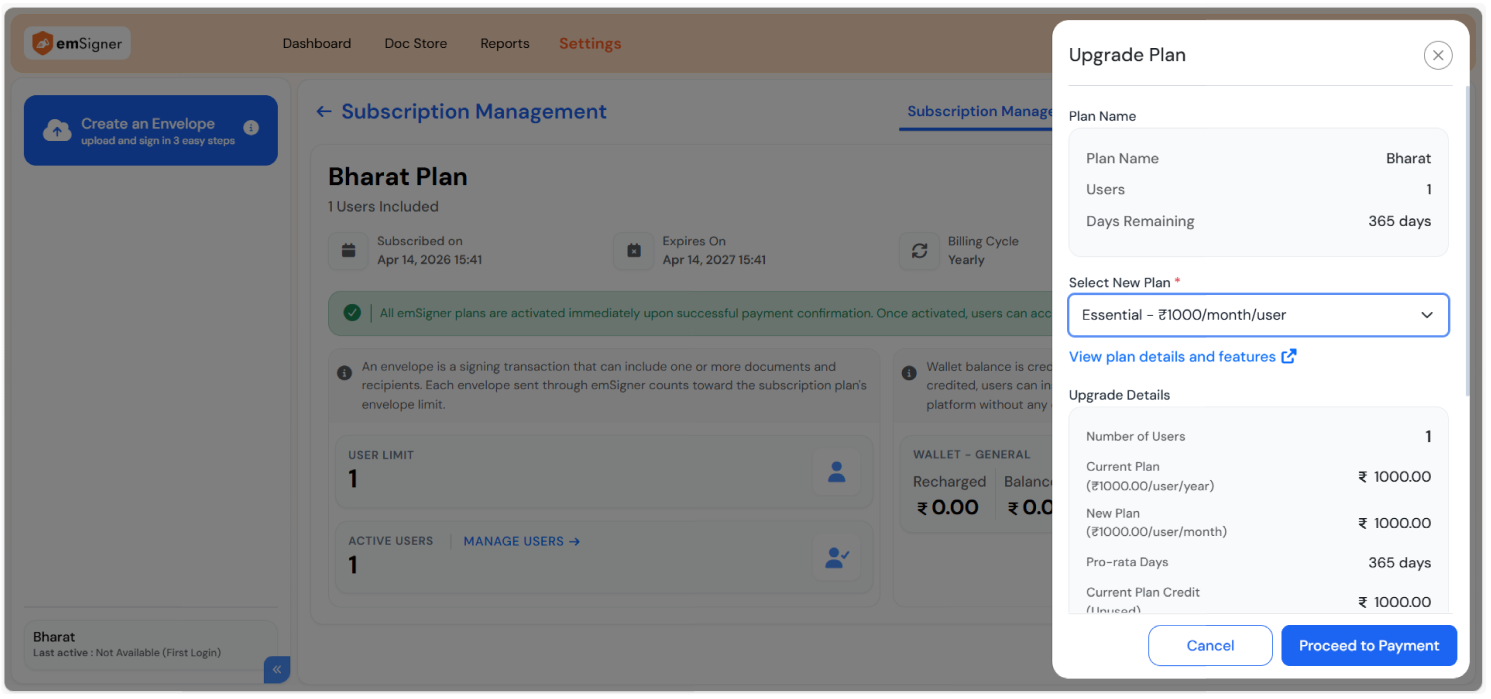Collapse the sidebar with double-chevron button
Image resolution: width=1491 pixels, height=699 pixels.
(x=277, y=670)
